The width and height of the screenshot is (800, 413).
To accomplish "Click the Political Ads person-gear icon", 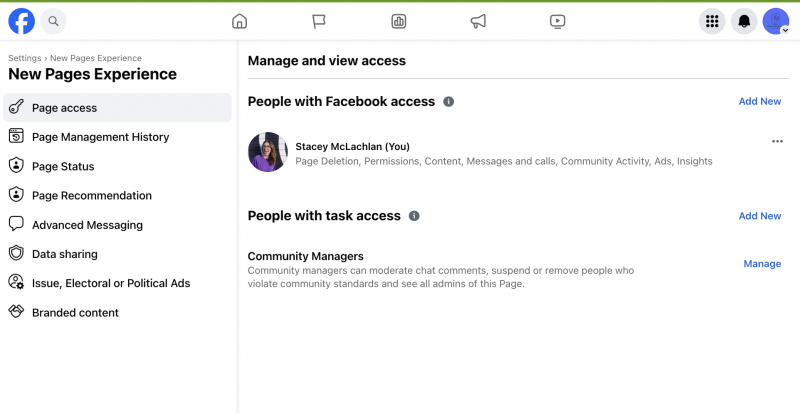I will point(16,282).
